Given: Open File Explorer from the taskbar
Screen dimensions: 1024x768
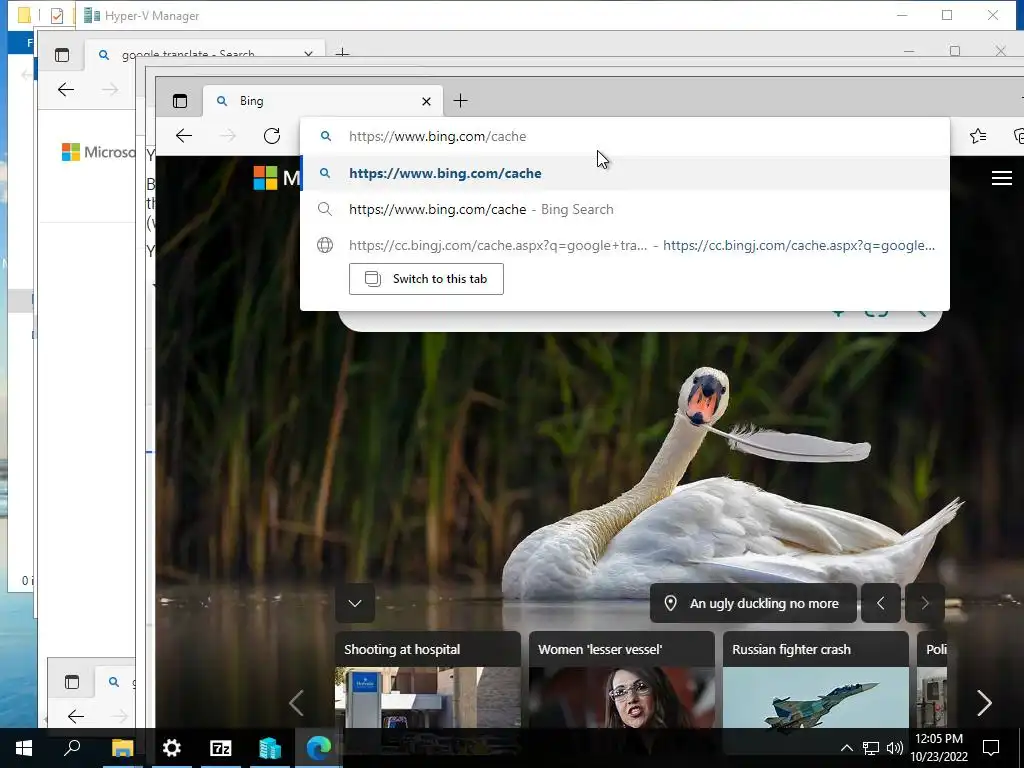Looking at the screenshot, I should 122,748.
